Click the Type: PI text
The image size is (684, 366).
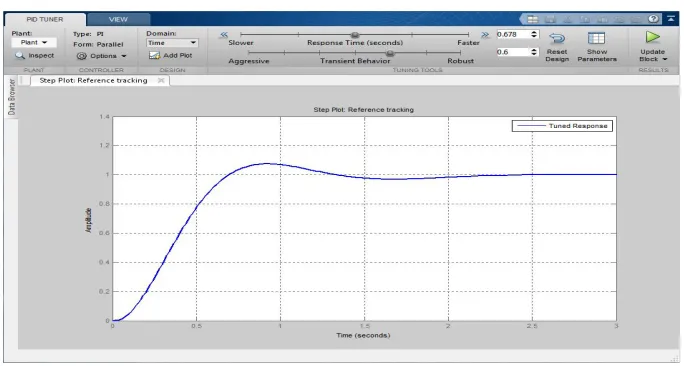(89, 34)
